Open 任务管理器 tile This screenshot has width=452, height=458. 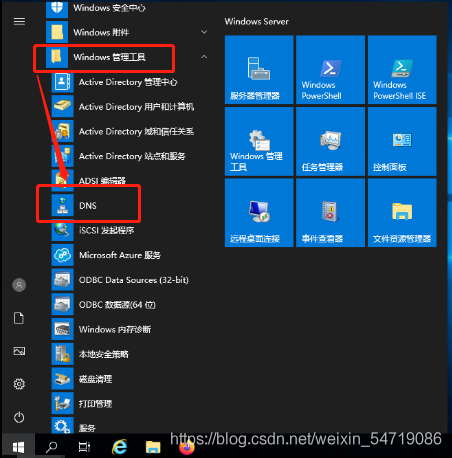coord(330,141)
